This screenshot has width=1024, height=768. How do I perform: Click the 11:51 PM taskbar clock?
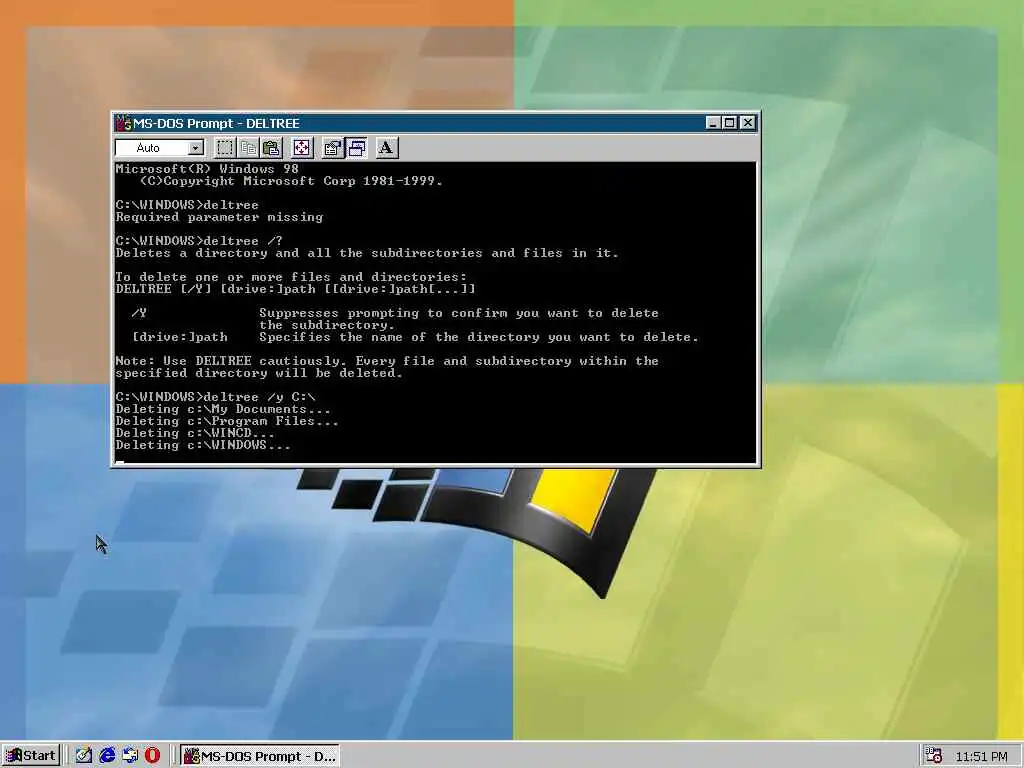981,756
